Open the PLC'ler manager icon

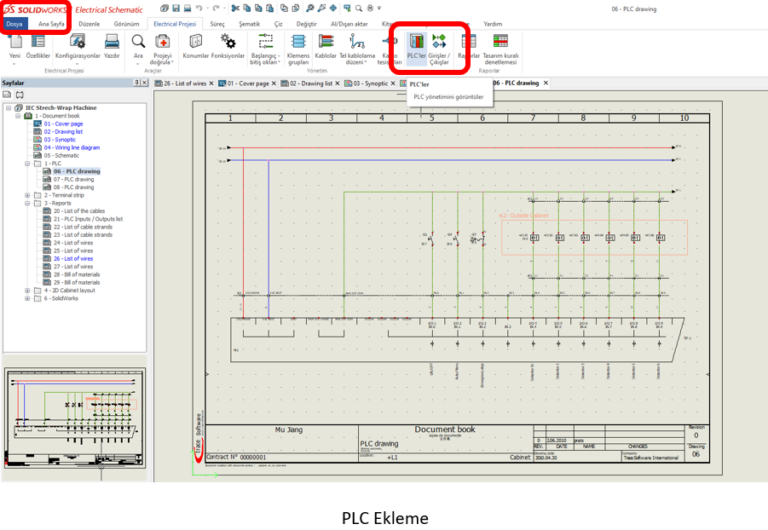pyautogui.click(x=415, y=44)
